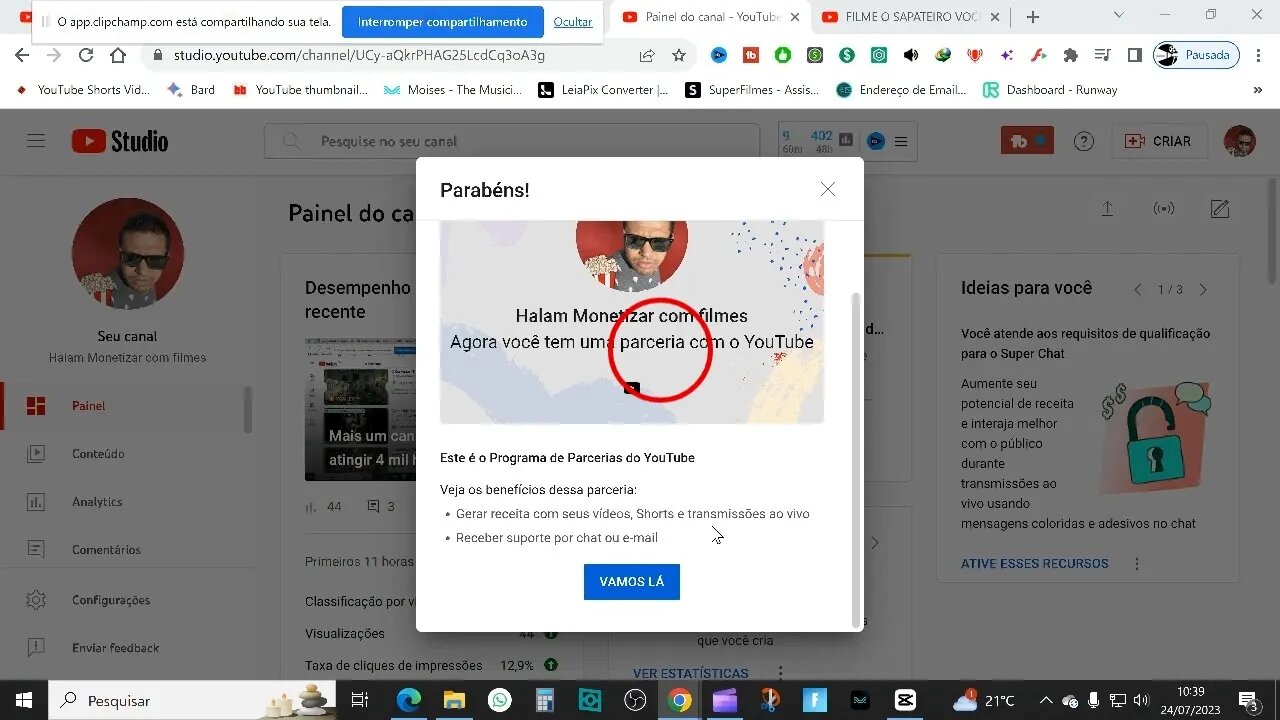Click the YouTube Studio logo
The height and width of the screenshot is (720, 1280).
click(x=120, y=141)
